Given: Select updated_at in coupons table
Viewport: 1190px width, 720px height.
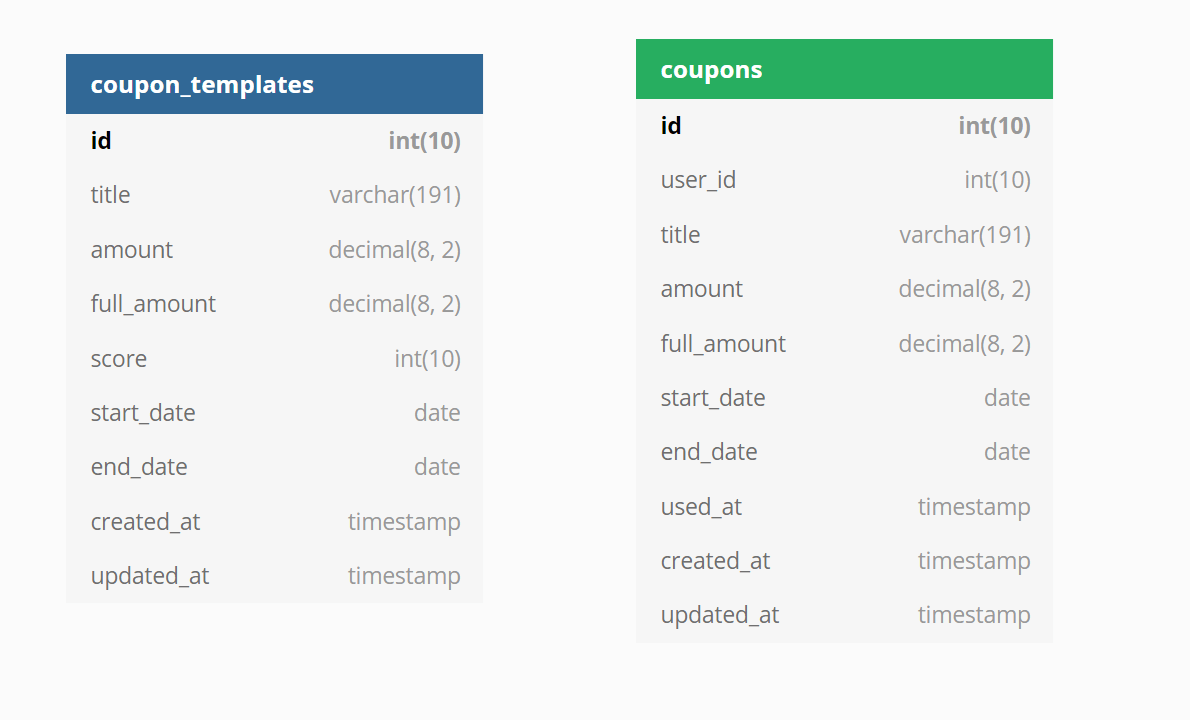Looking at the screenshot, I should (844, 615).
